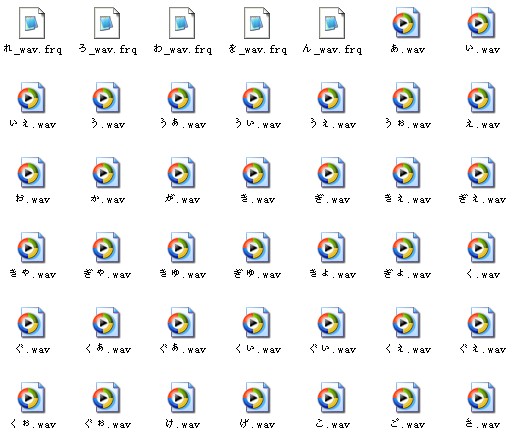Click the ぎ.wav audio icon
The height and width of the screenshot is (443, 527).
tap(331, 172)
